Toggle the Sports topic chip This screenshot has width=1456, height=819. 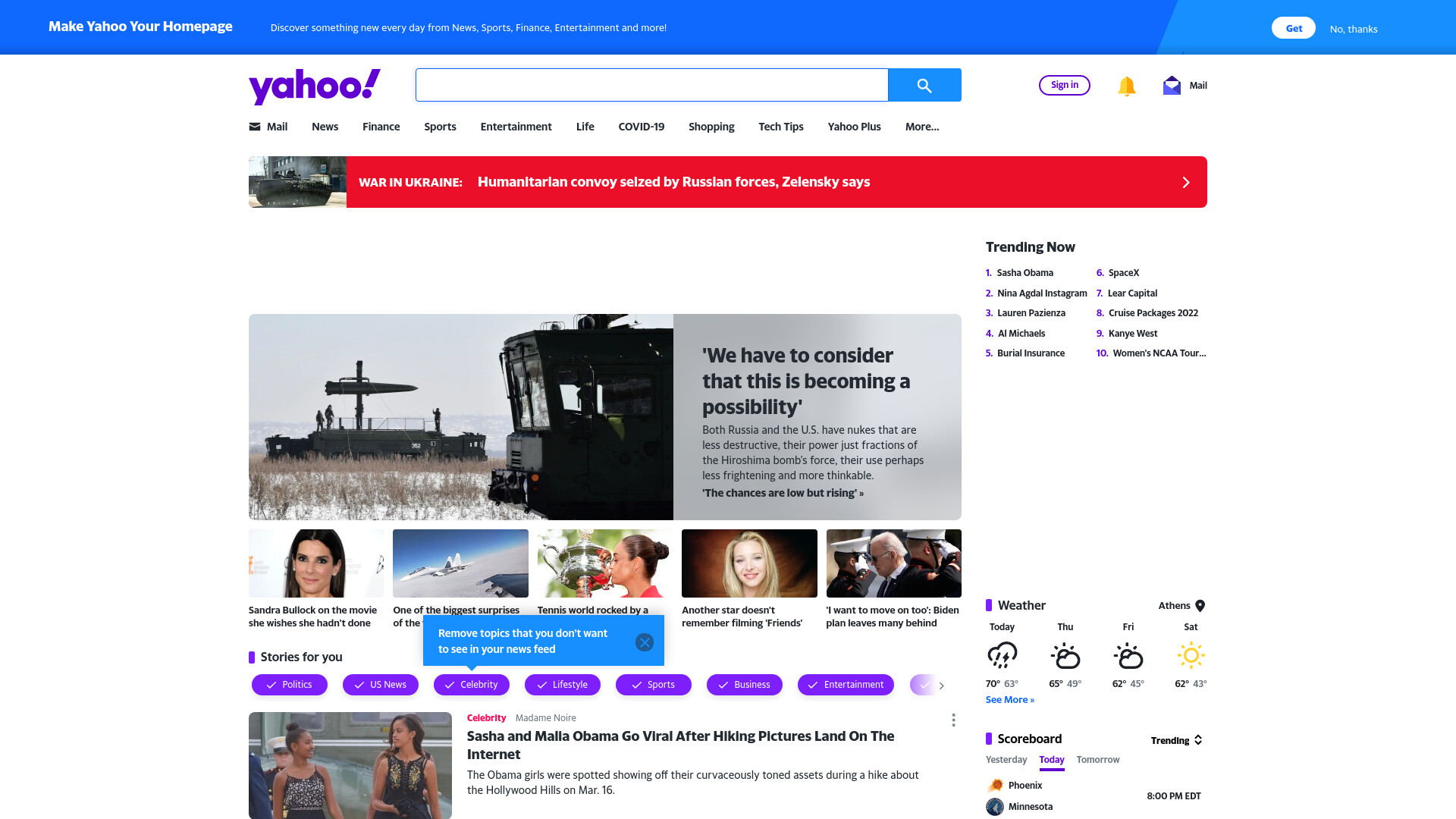click(x=654, y=685)
